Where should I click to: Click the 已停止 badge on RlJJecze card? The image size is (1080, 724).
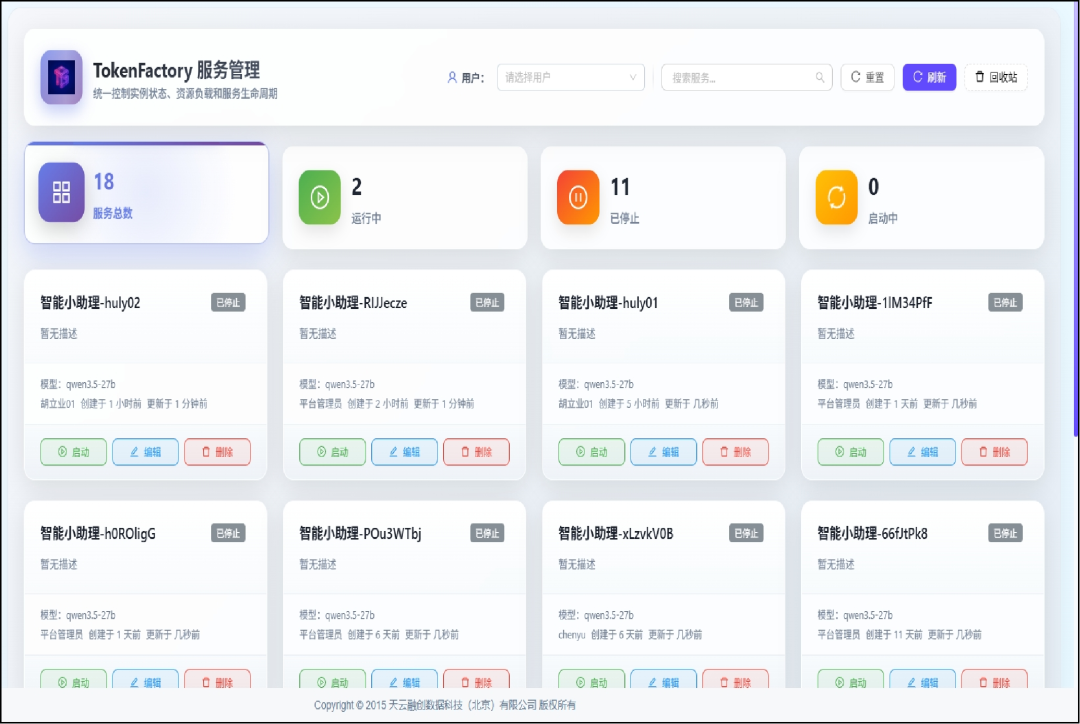pos(487,302)
